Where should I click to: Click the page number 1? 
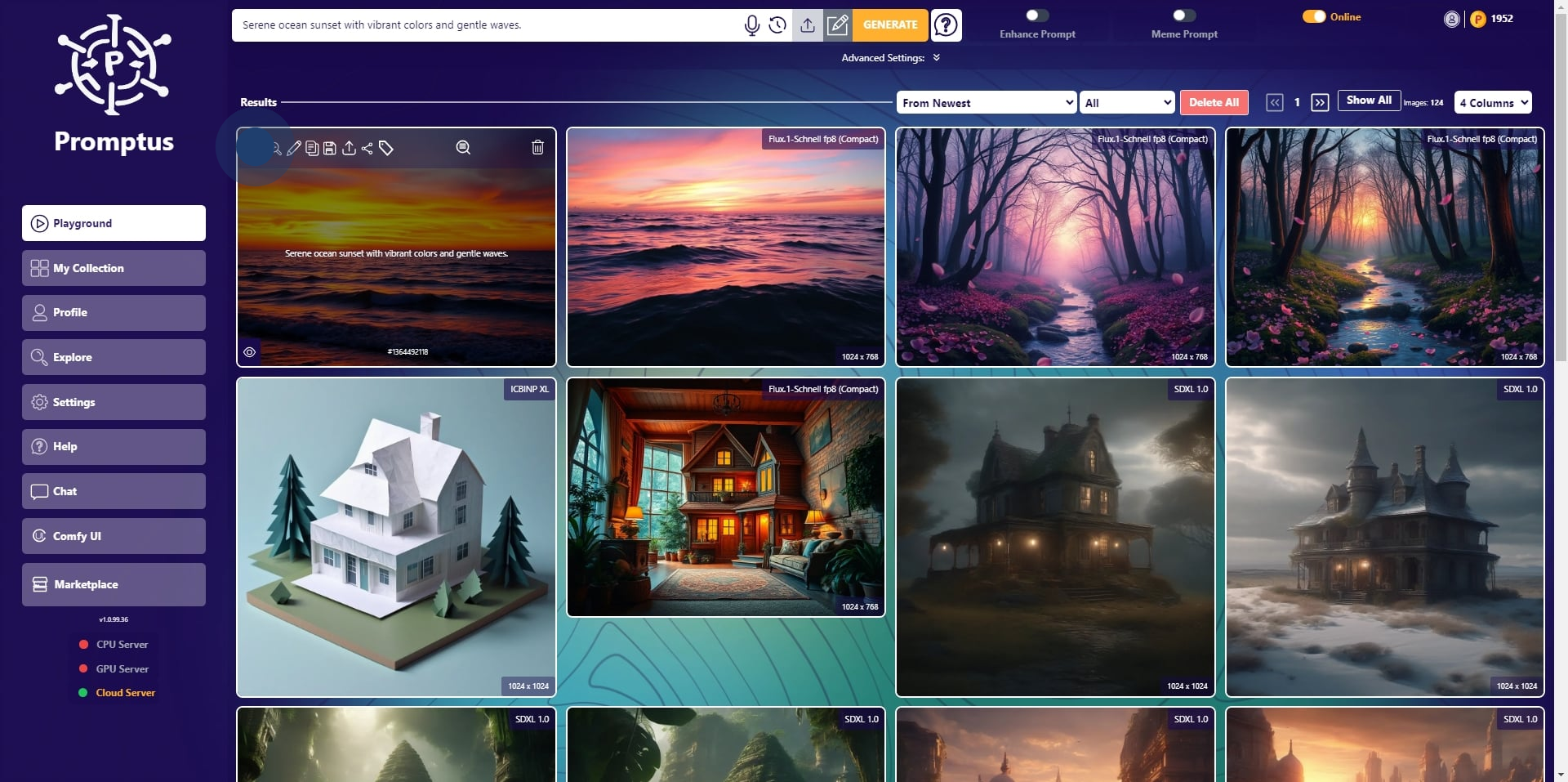tap(1297, 102)
